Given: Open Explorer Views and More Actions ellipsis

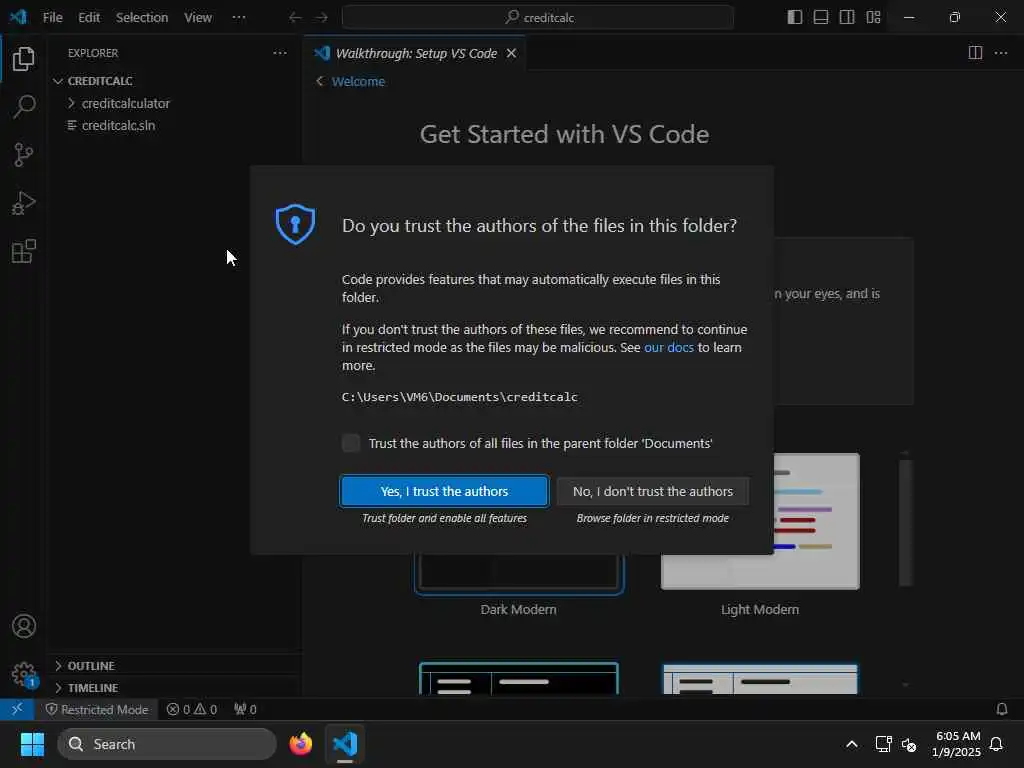Looking at the screenshot, I should [280, 53].
